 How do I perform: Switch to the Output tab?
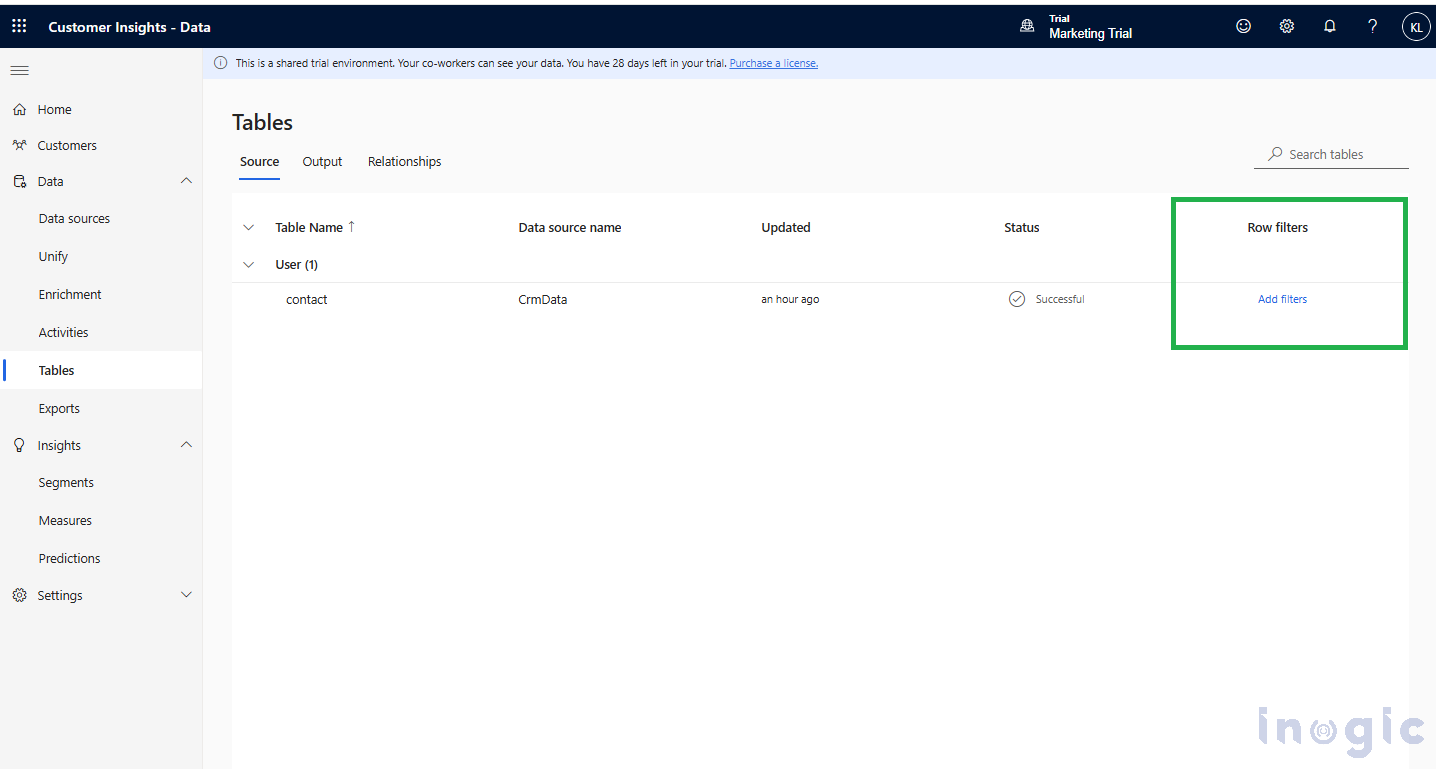322,161
